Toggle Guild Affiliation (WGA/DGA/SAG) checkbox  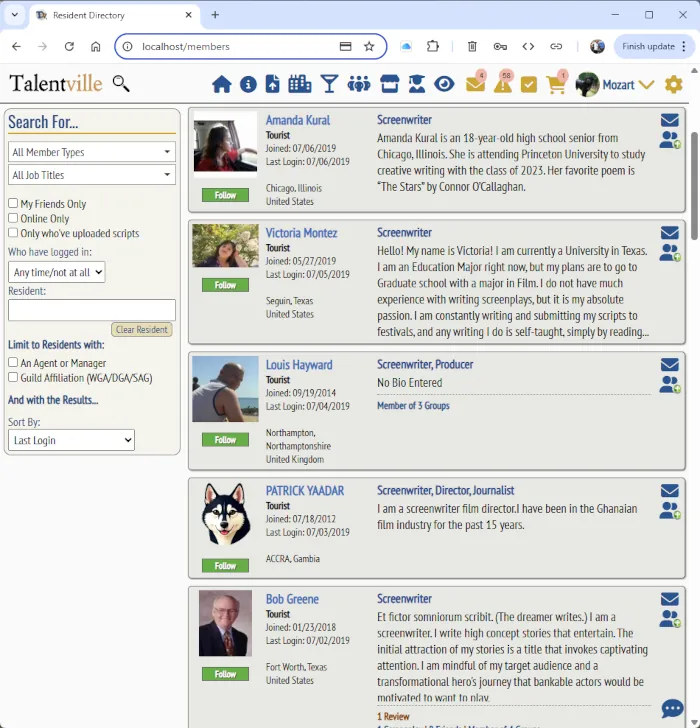(13, 378)
